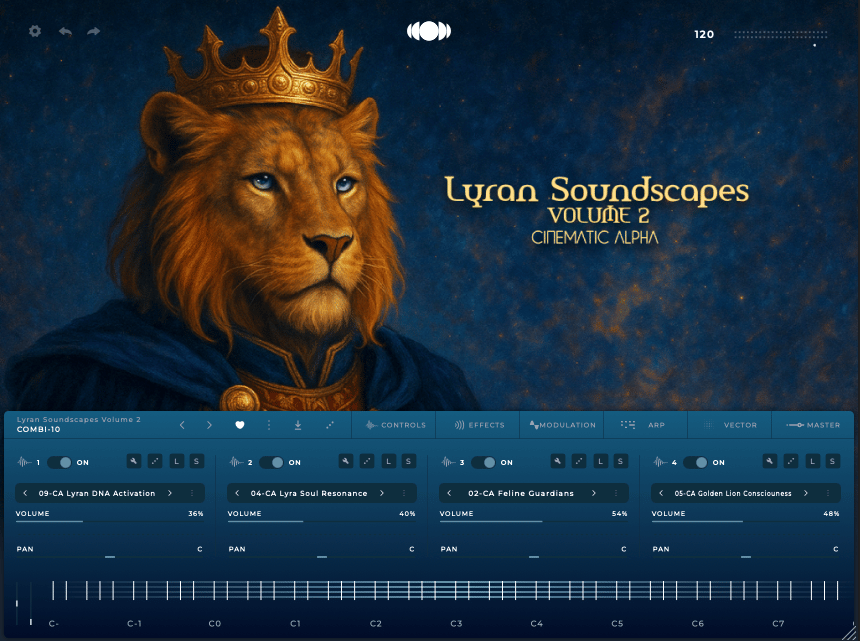
Task: Toggle layer 2 ON switch
Action: pyautogui.click(x=271, y=462)
